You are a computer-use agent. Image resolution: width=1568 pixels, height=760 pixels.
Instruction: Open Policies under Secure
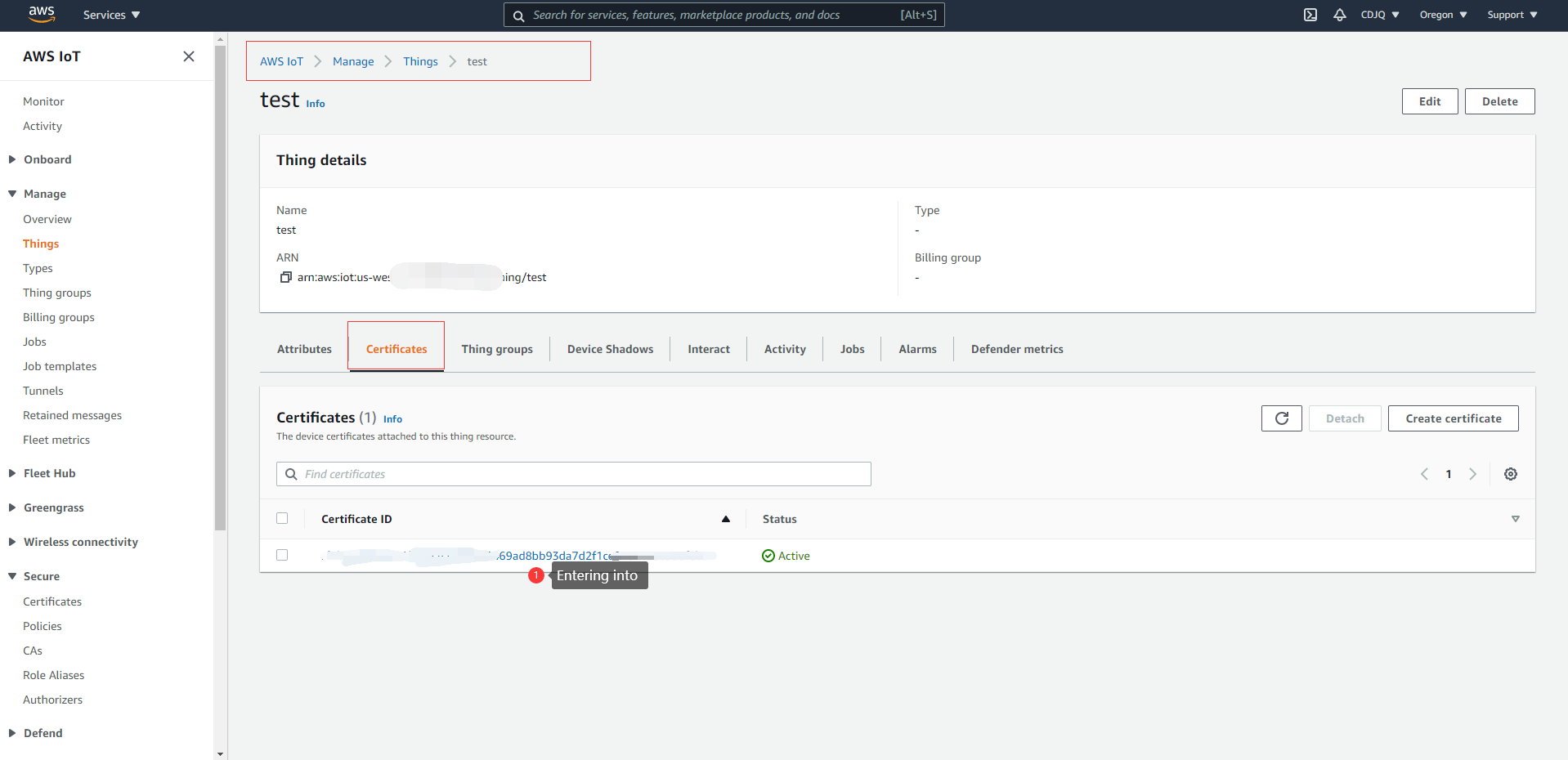click(43, 626)
